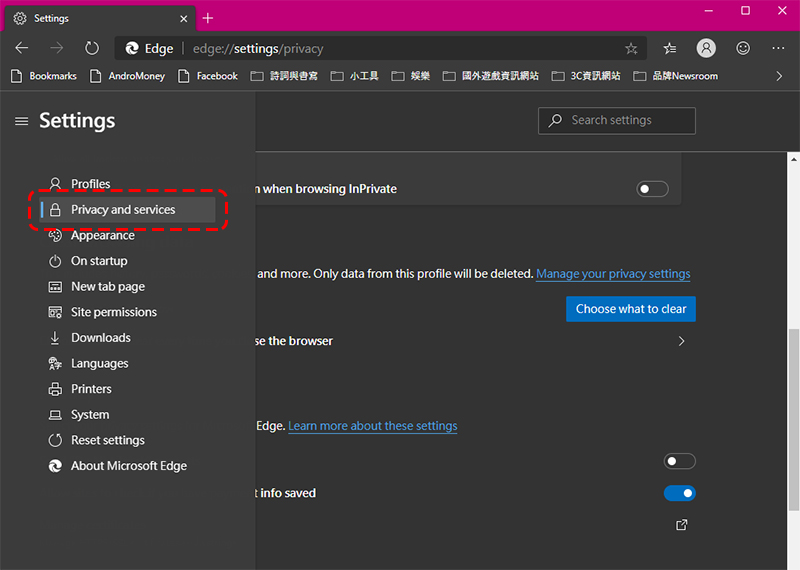The image size is (800, 570).
Task: Follow the Manage your privacy settings link
Action: pyautogui.click(x=613, y=274)
